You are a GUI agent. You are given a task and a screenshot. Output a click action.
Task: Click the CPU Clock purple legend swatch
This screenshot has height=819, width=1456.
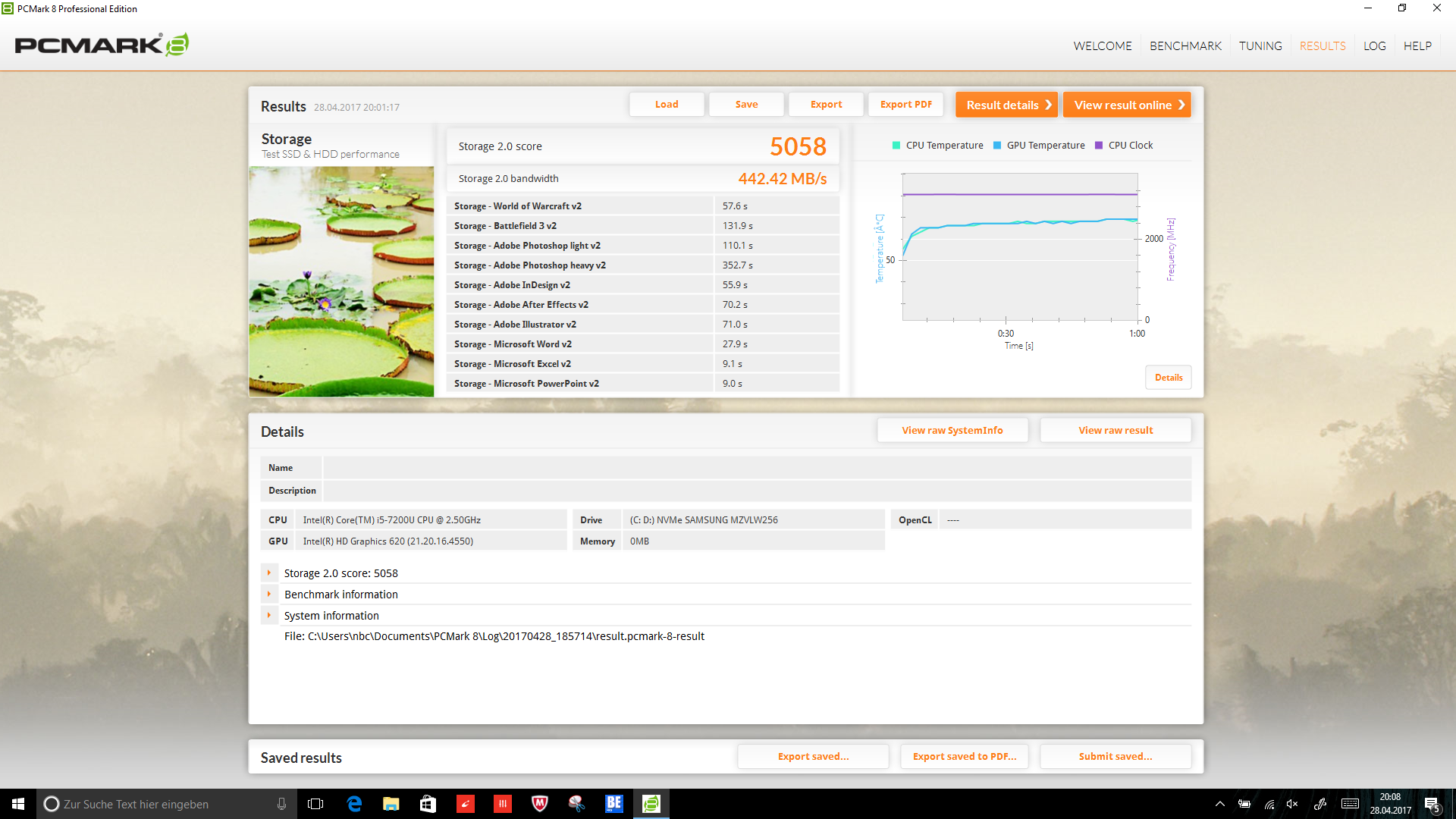(x=1099, y=146)
